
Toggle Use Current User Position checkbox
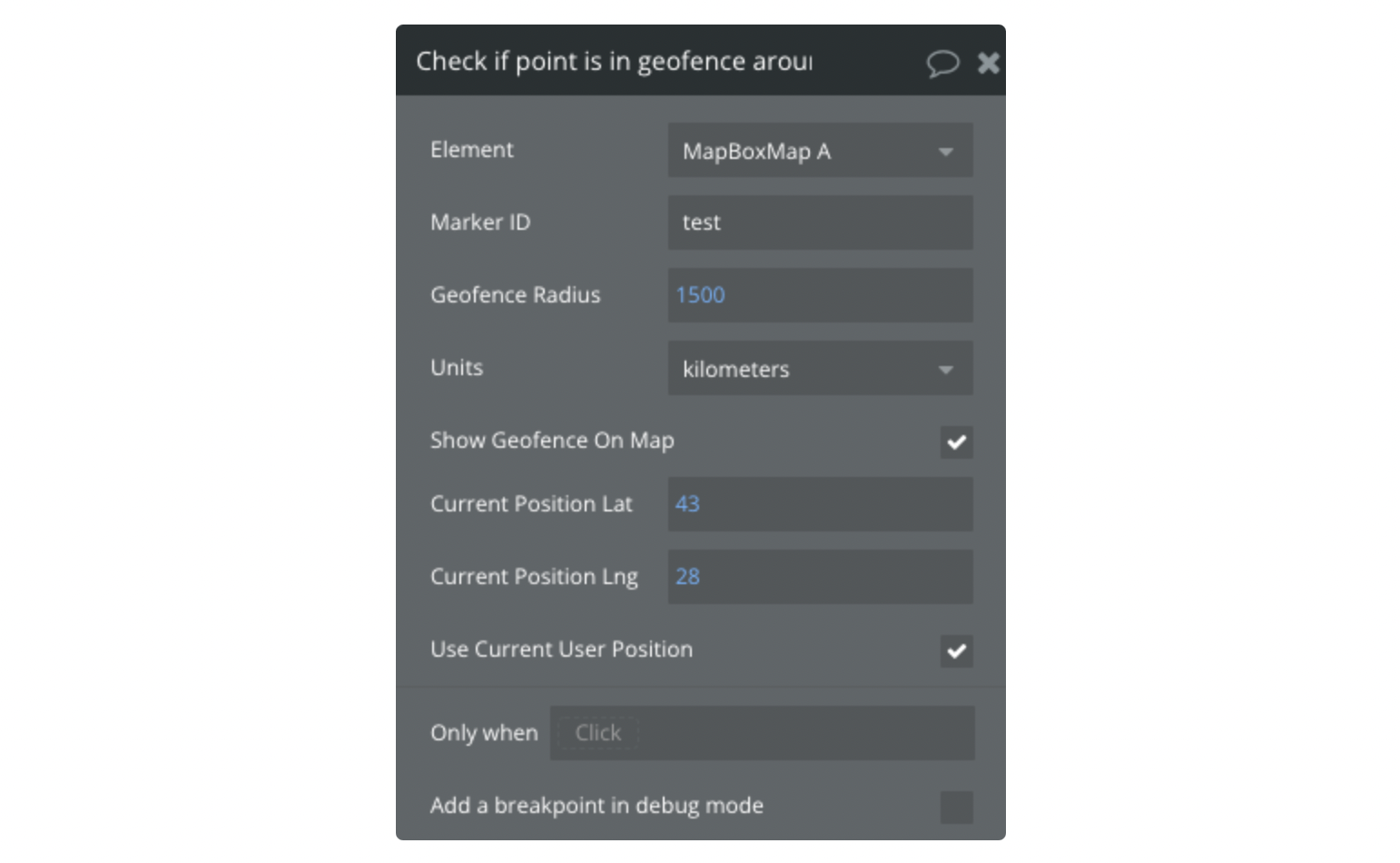coord(956,650)
